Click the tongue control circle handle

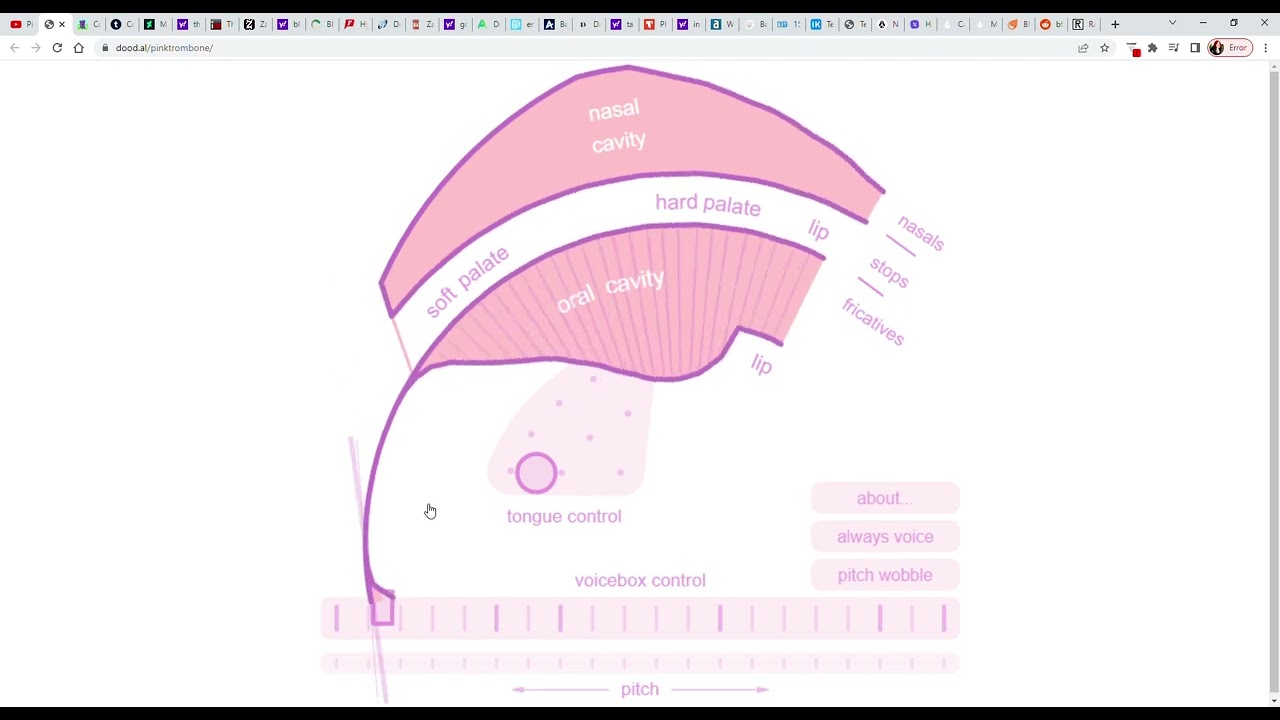[536, 473]
